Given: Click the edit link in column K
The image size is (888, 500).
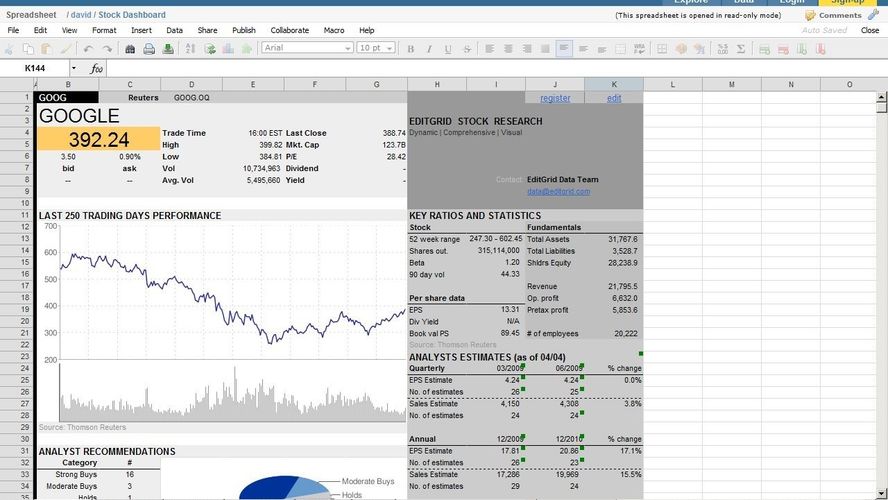Looking at the screenshot, I should tap(614, 98).
